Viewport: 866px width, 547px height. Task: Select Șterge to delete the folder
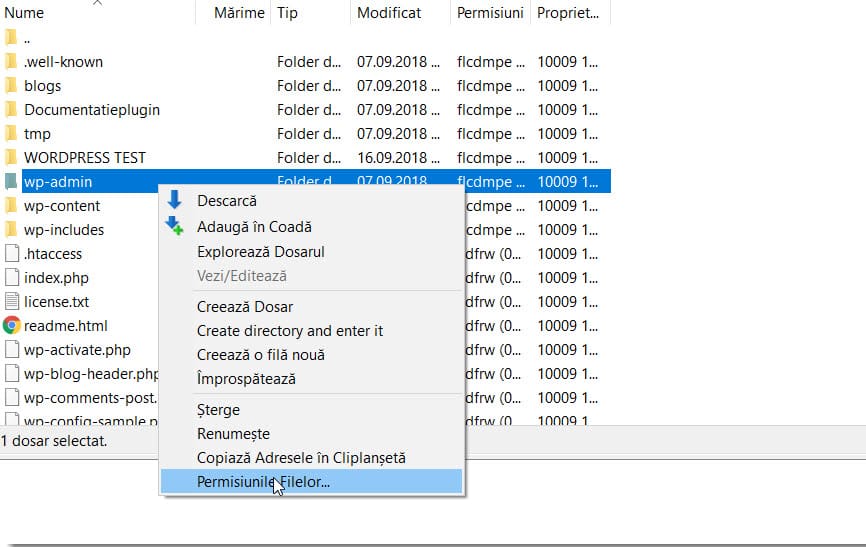pyautogui.click(x=218, y=410)
